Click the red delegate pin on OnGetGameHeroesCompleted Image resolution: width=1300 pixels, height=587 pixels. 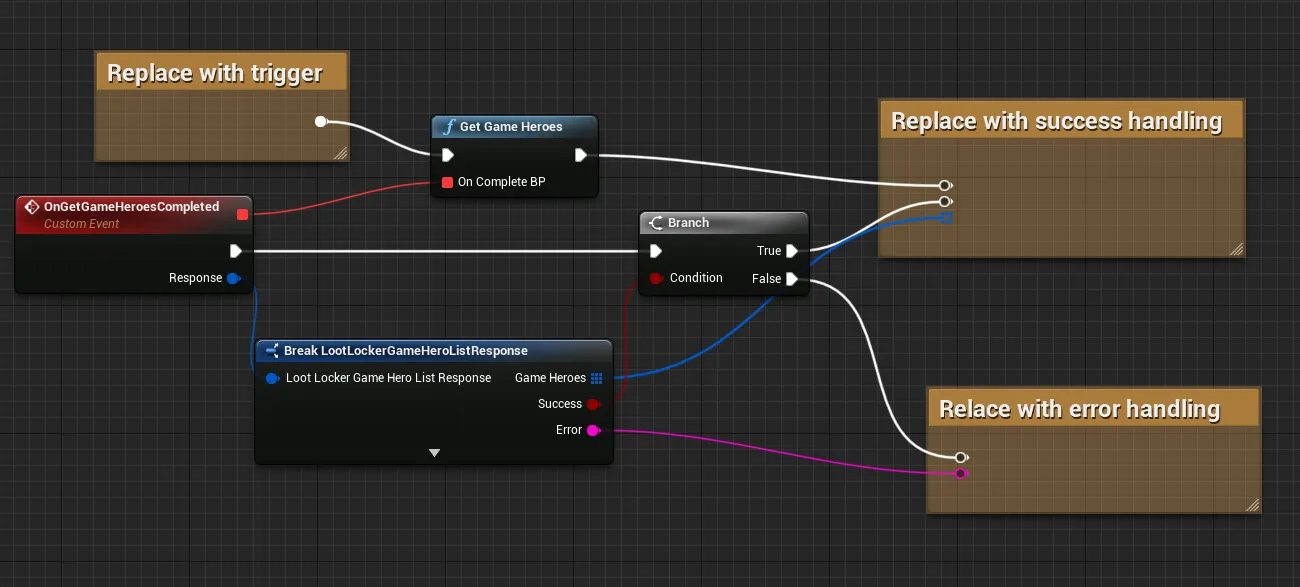click(242, 214)
